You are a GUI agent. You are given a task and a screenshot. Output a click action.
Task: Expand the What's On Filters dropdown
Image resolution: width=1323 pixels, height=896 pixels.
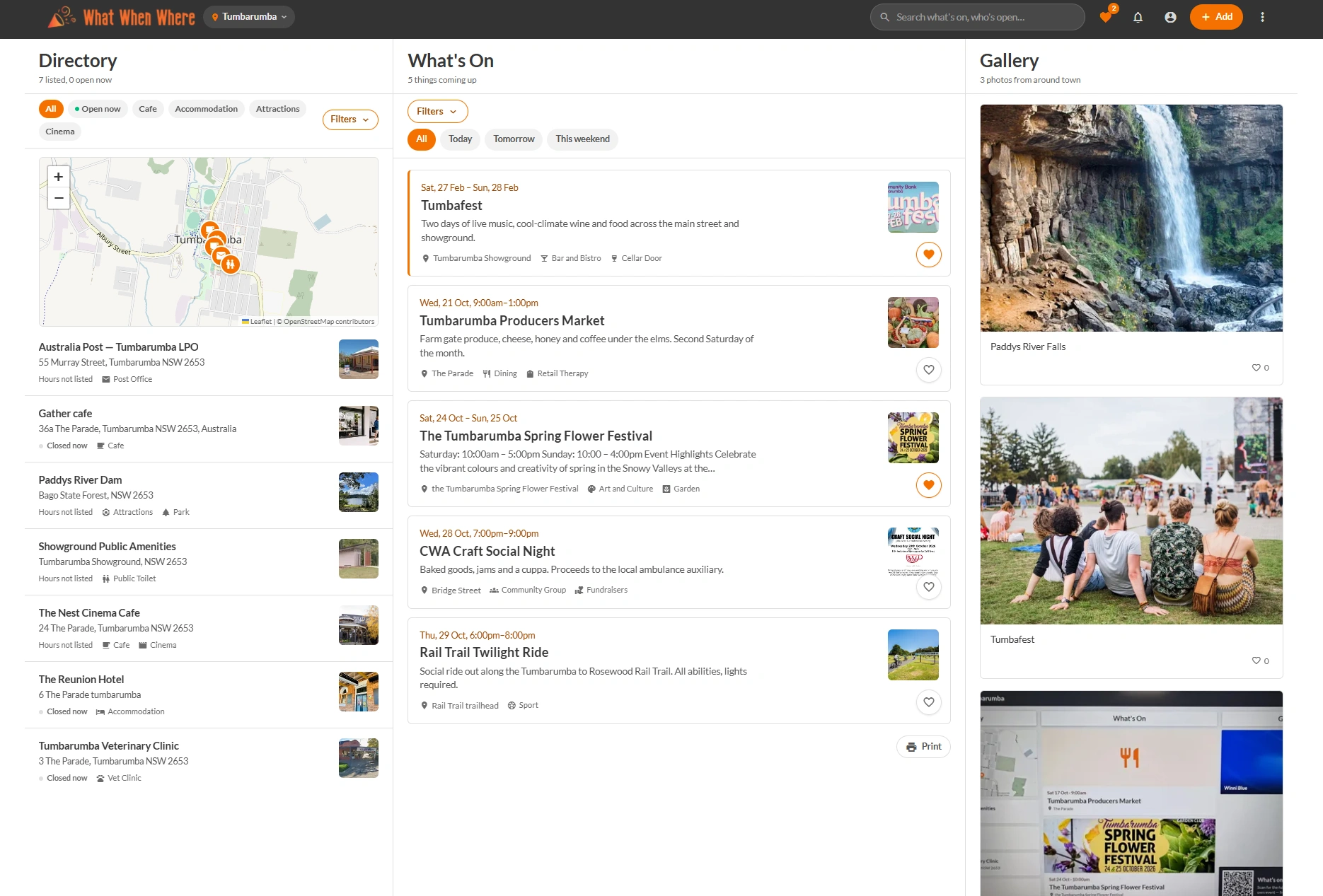tap(437, 111)
